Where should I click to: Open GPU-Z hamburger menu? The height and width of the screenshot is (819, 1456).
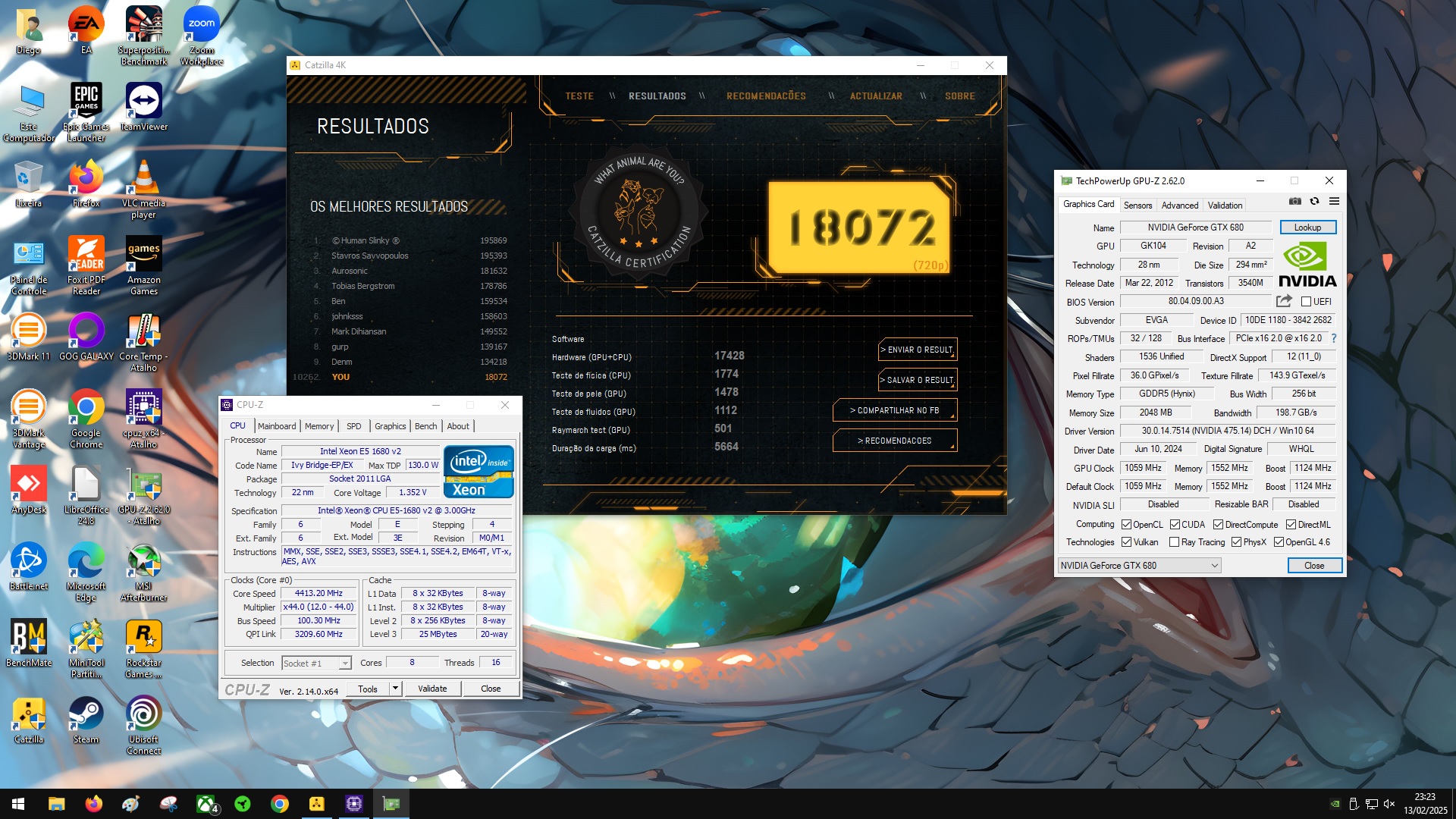click(x=1334, y=201)
